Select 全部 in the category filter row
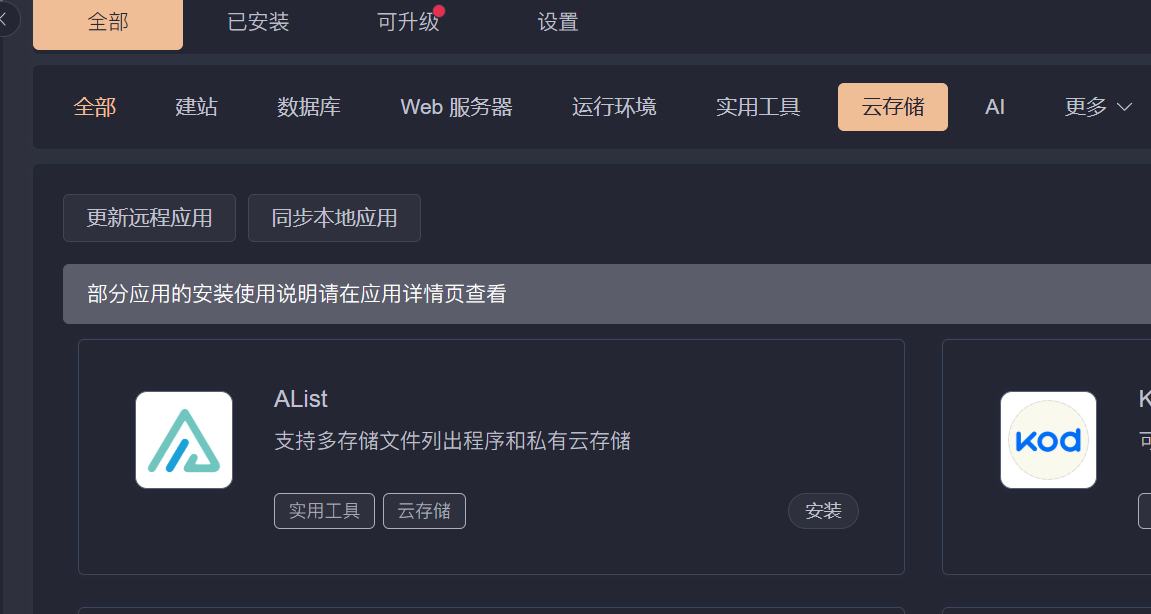The width and height of the screenshot is (1151, 614). (95, 107)
